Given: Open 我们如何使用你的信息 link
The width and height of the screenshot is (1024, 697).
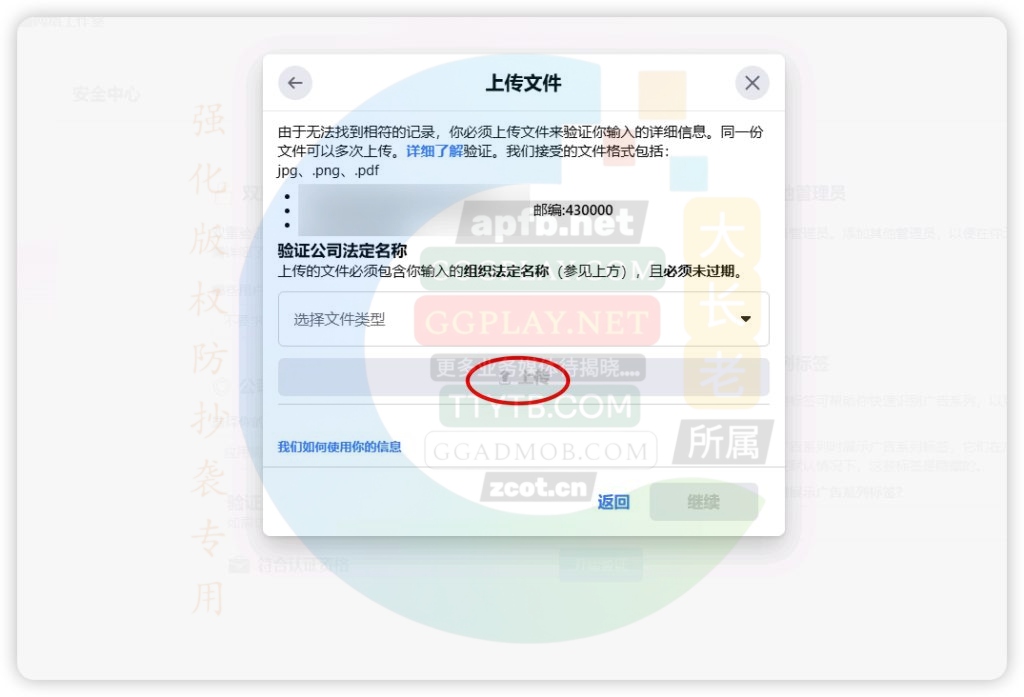Looking at the screenshot, I should coord(339,446).
